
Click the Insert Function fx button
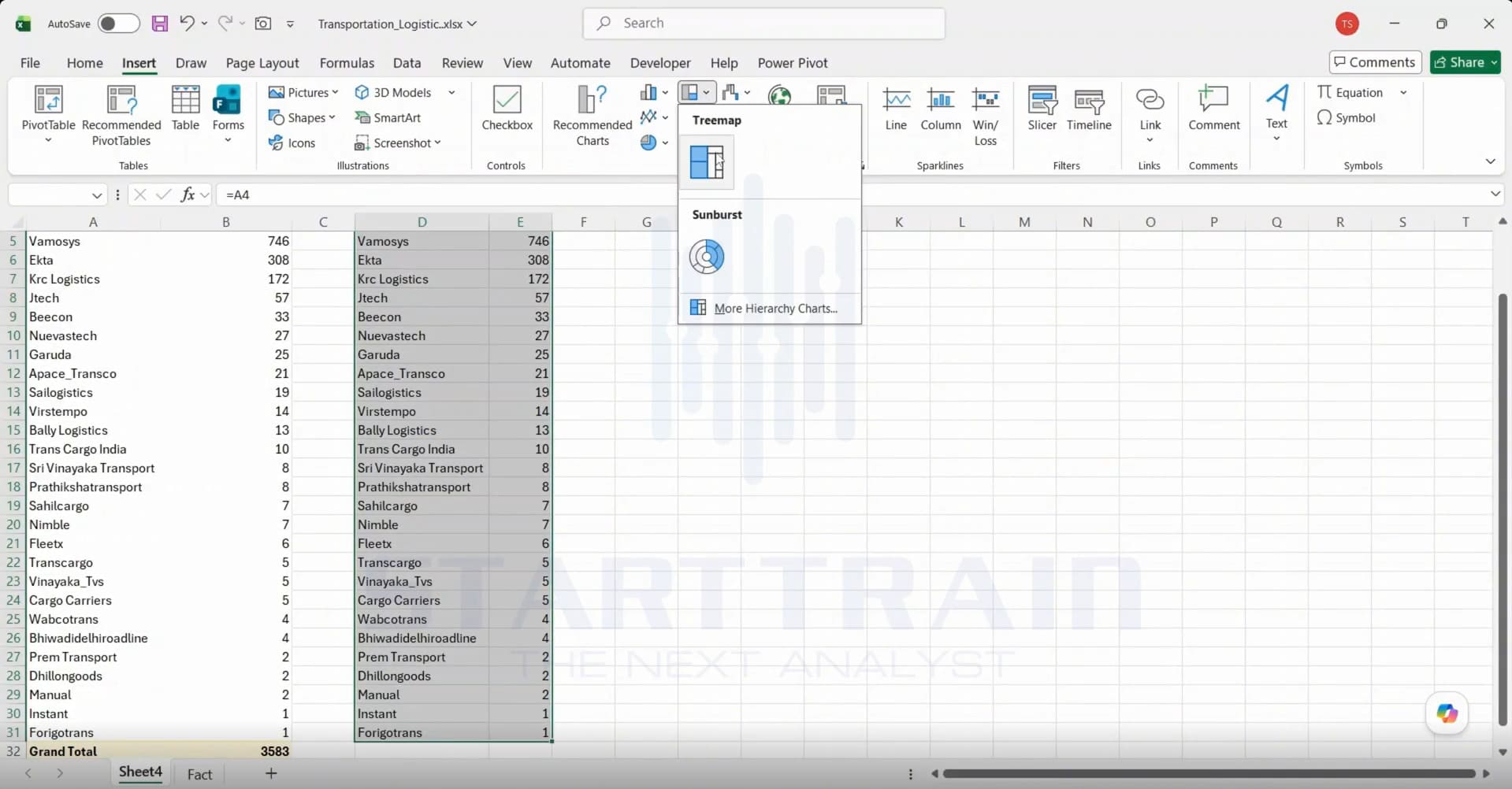coord(188,194)
